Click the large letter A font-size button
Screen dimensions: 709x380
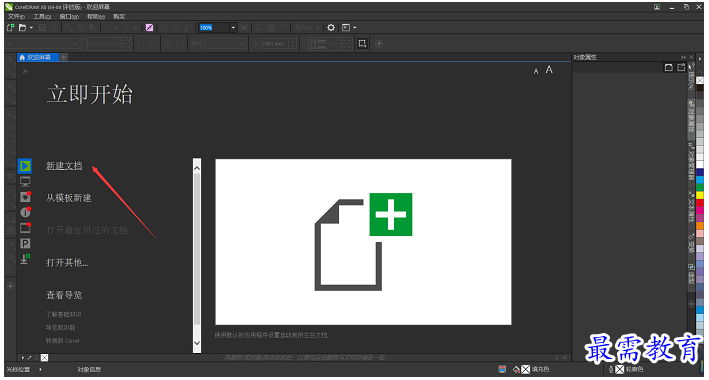[x=549, y=70]
